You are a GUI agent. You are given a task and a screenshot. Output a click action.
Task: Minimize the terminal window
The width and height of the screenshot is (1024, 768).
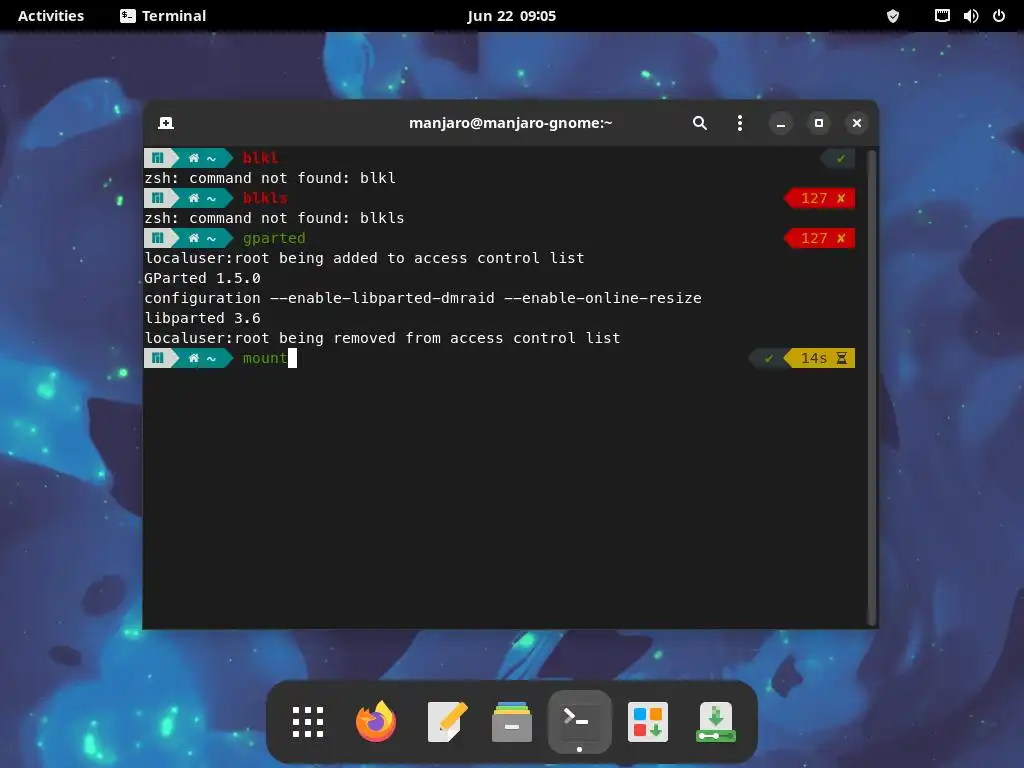[x=780, y=123]
